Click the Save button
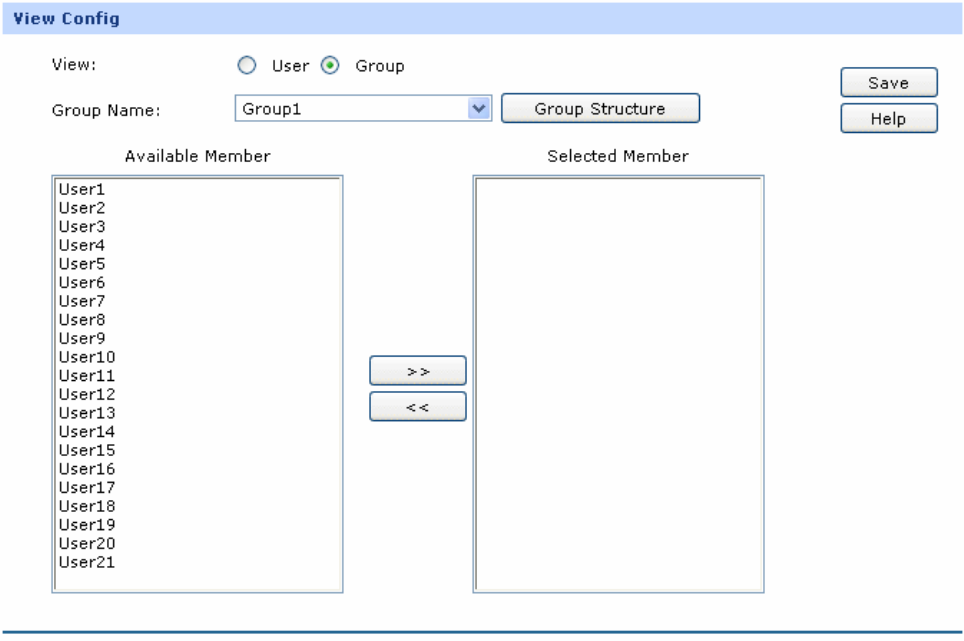This screenshot has height=641, width=964. (888, 83)
